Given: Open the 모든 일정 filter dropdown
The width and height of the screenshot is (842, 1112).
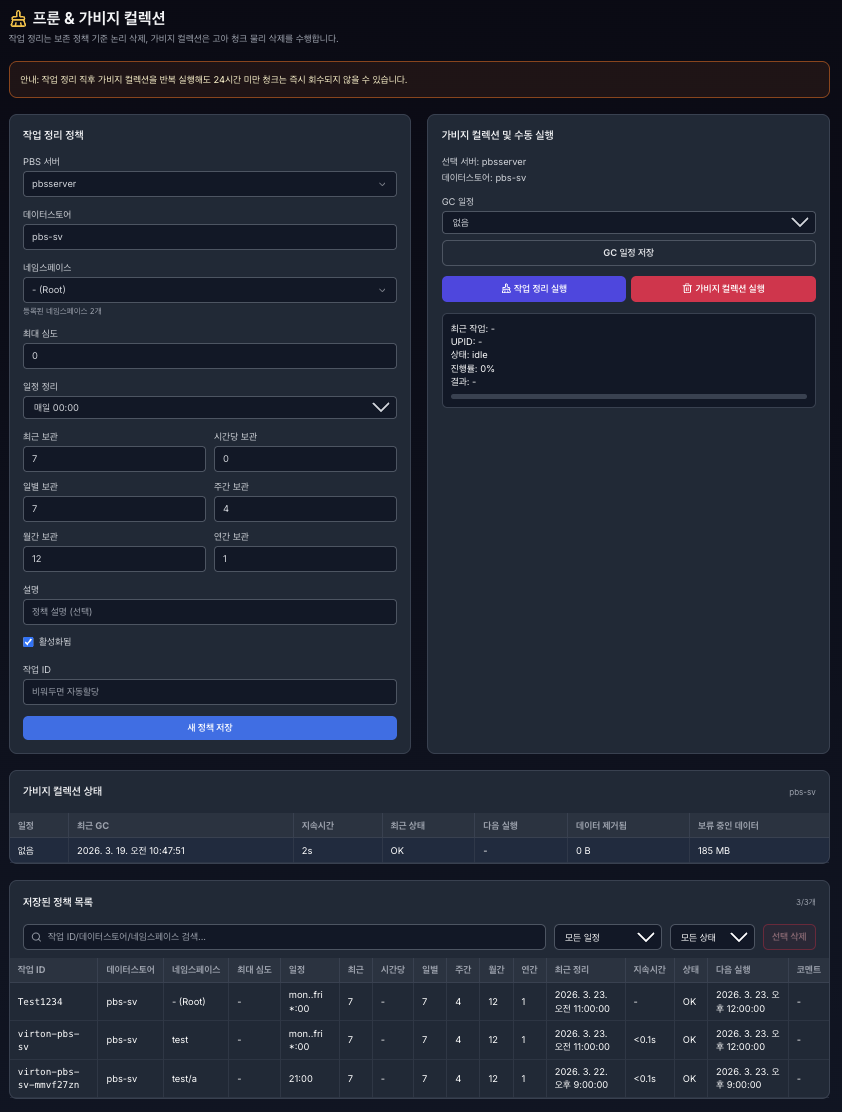Looking at the screenshot, I should pyautogui.click(x=608, y=937).
